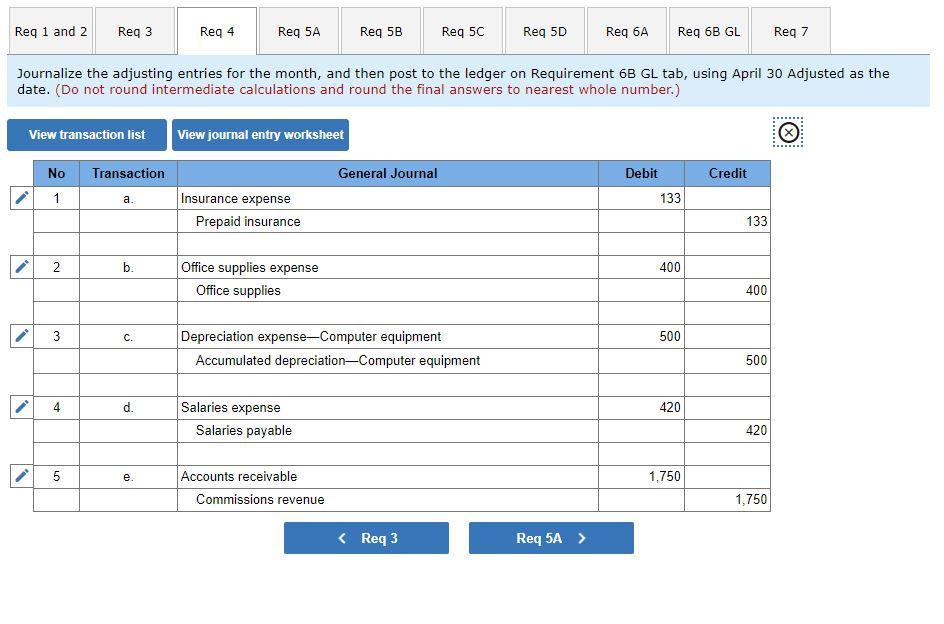Open the View journal entry worksheet

[260, 134]
